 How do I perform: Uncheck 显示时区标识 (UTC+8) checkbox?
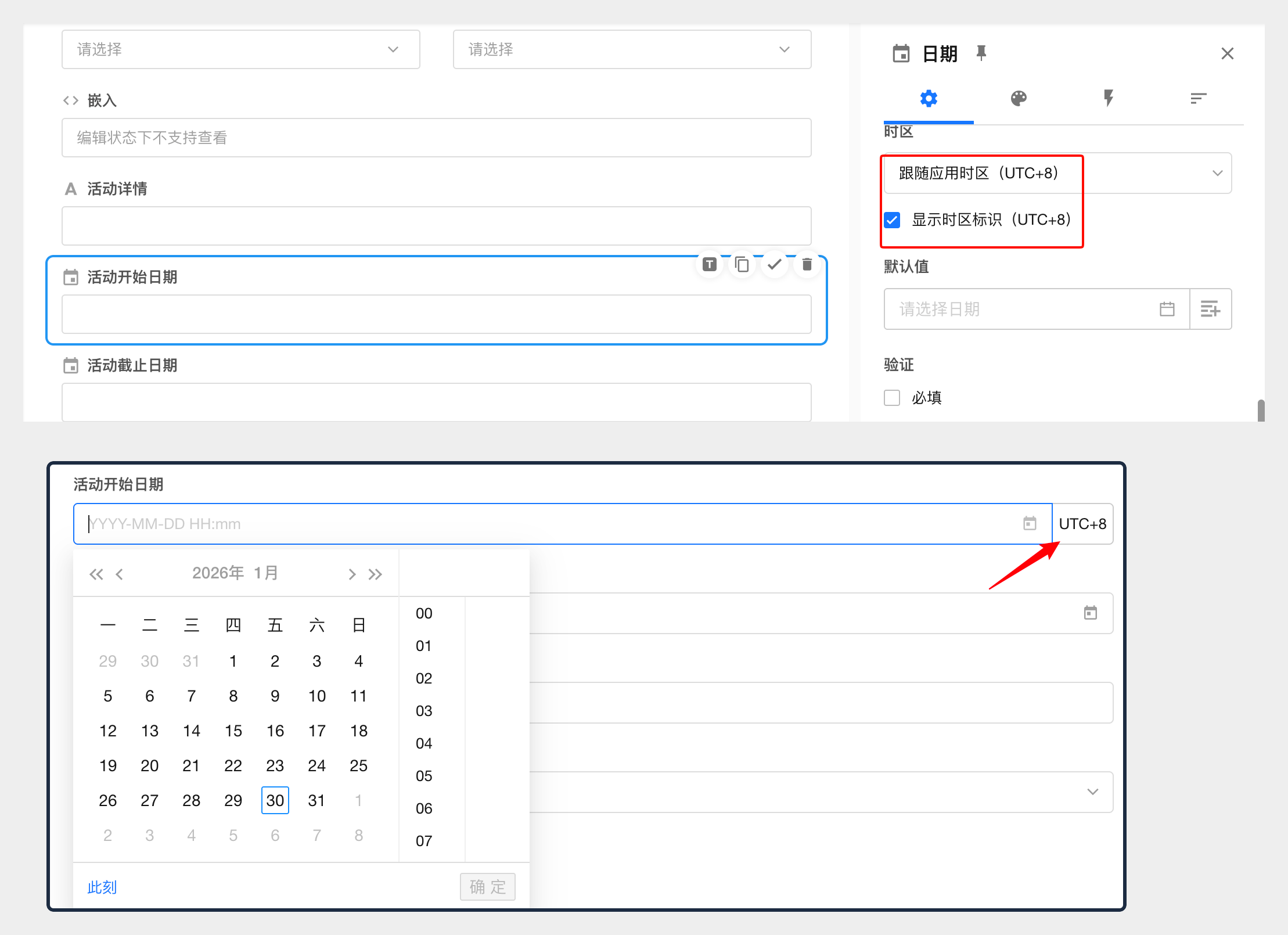pyautogui.click(x=892, y=220)
